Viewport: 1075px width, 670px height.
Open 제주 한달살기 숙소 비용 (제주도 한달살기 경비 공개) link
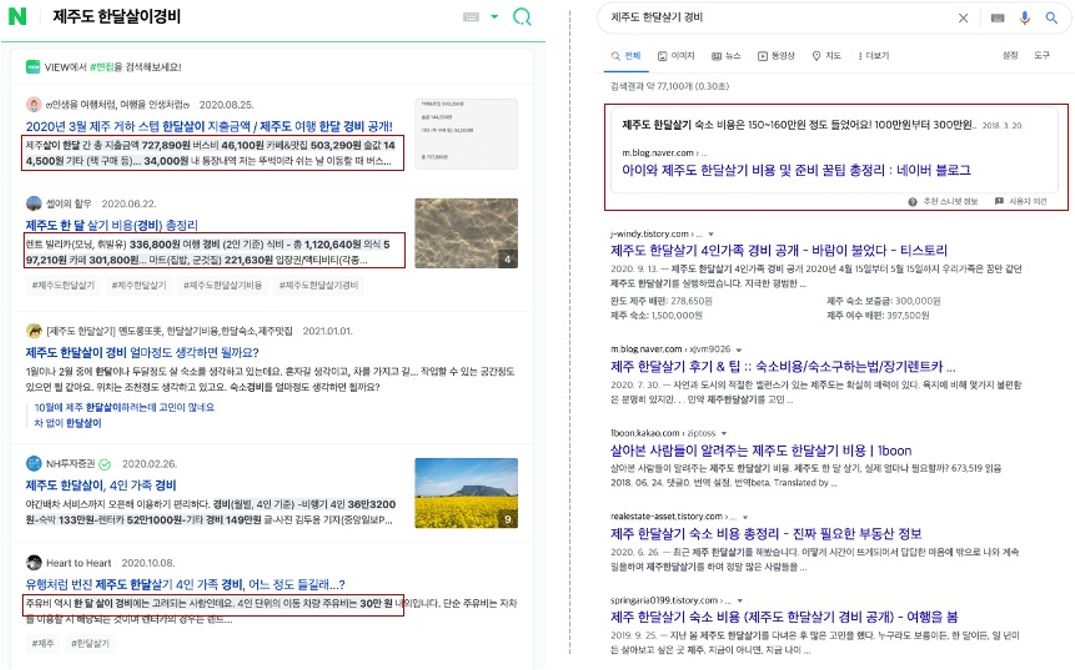coord(784,617)
